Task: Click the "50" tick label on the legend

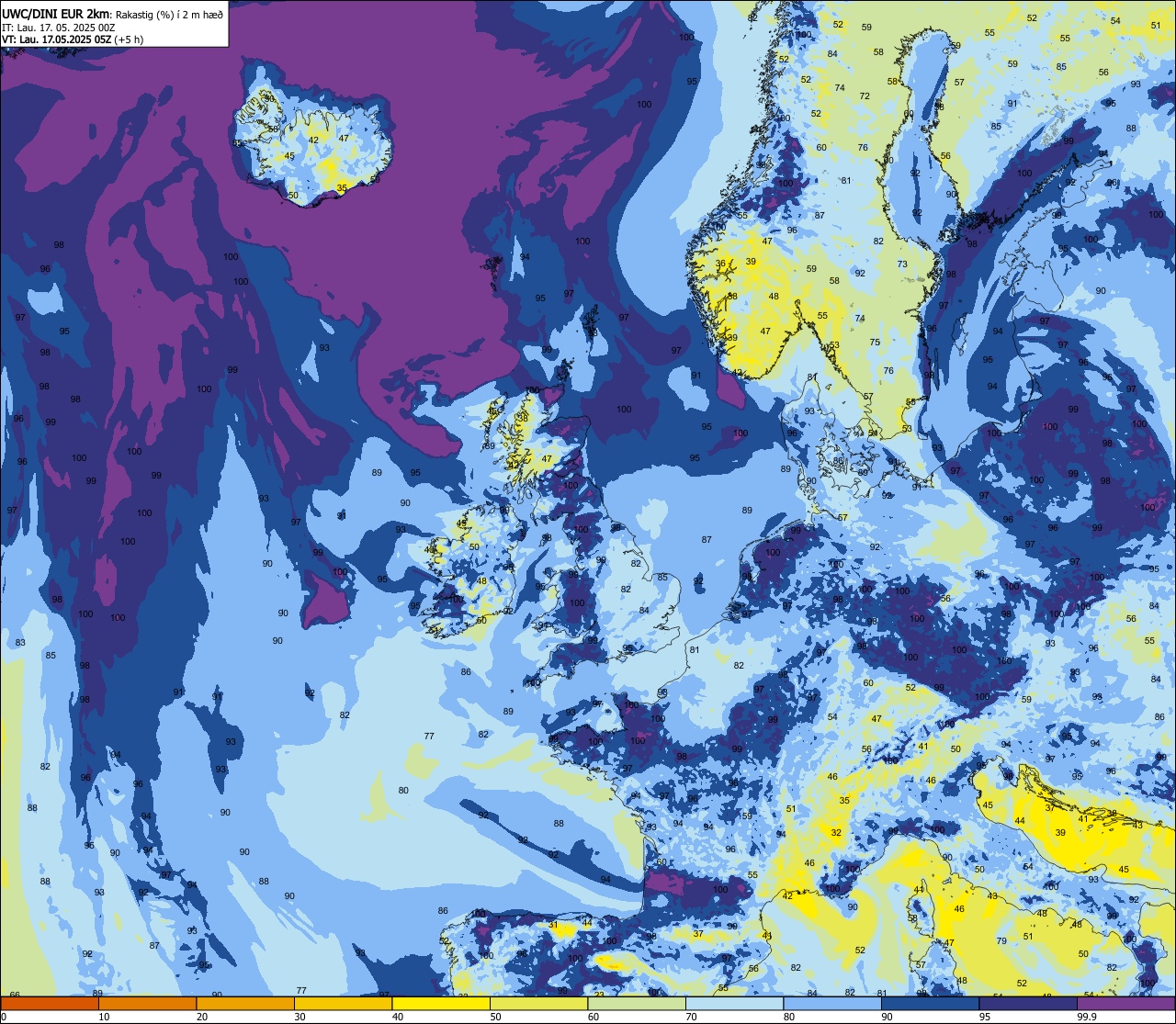Action: pyautogui.click(x=495, y=1017)
